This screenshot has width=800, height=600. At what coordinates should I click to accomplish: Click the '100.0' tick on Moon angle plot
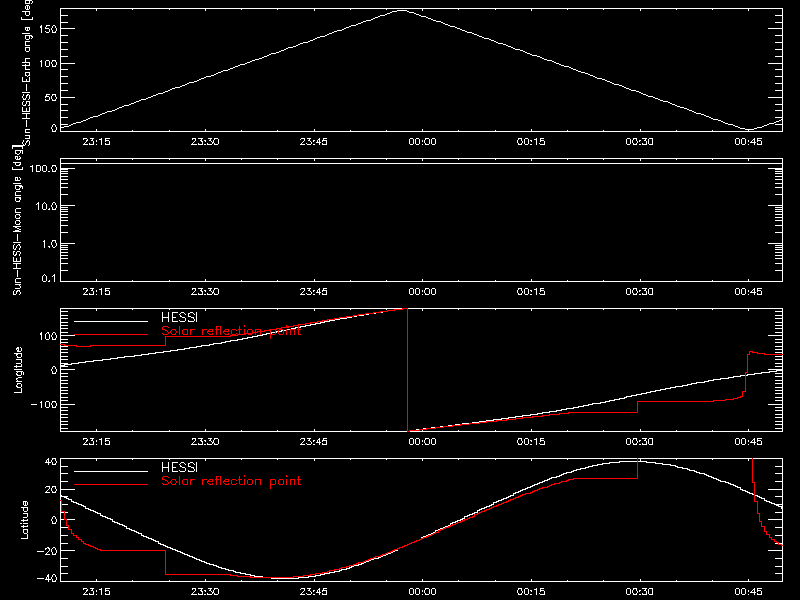(43, 168)
